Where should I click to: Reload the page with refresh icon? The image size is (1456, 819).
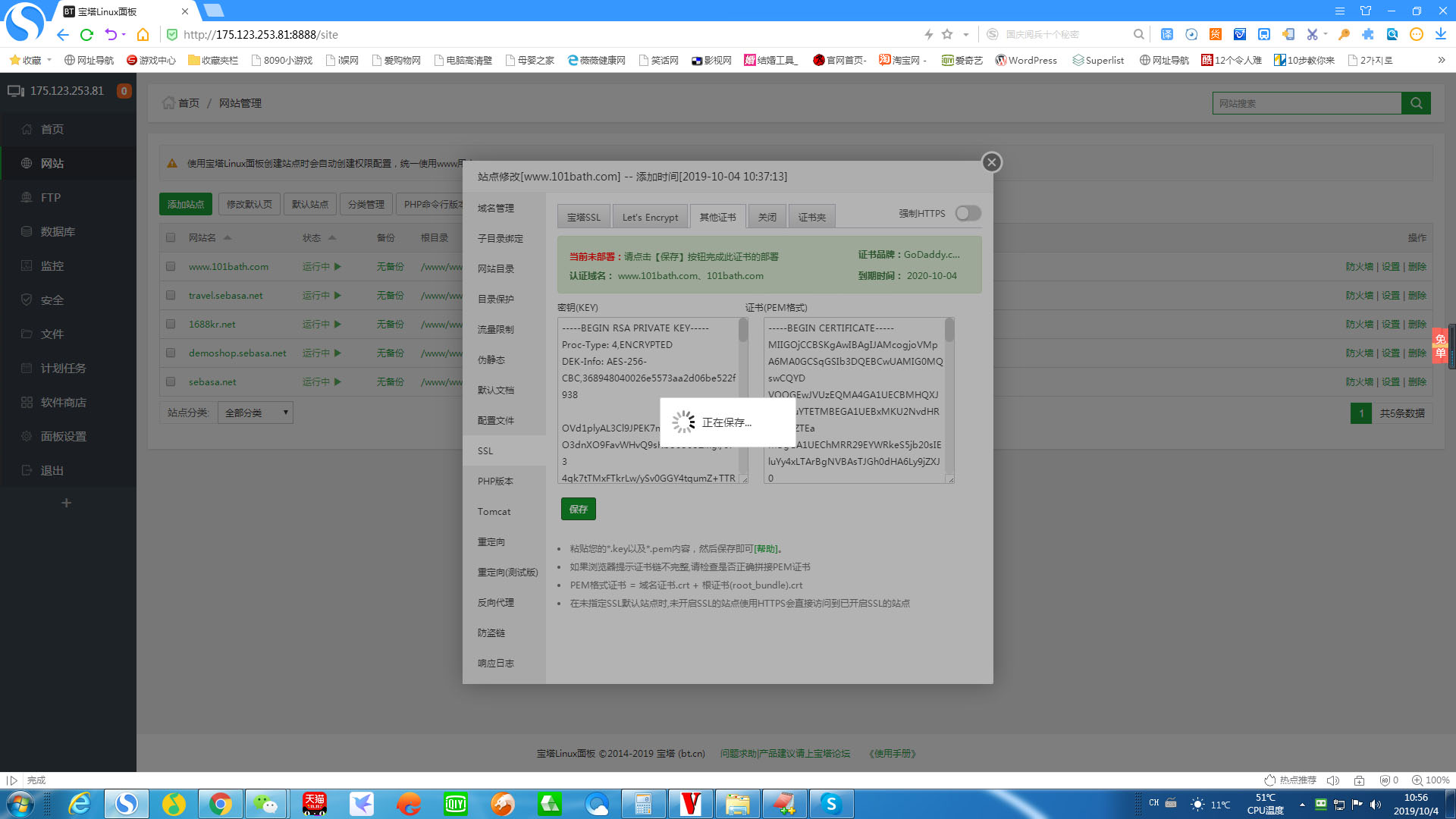(x=86, y=35)
